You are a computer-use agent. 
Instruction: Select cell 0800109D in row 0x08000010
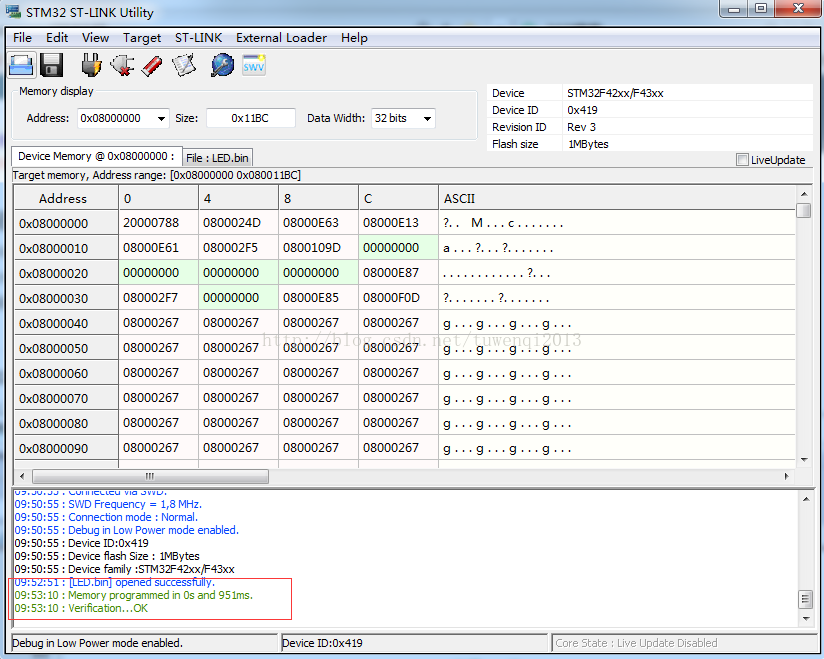coord(318,248)
